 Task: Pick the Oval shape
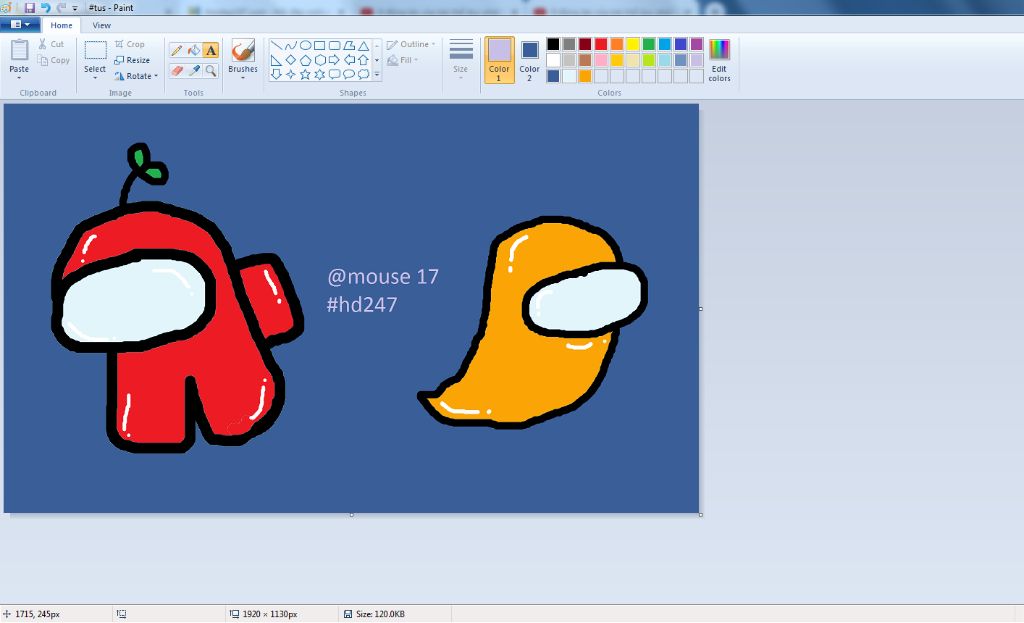click(x=305, y=46)
